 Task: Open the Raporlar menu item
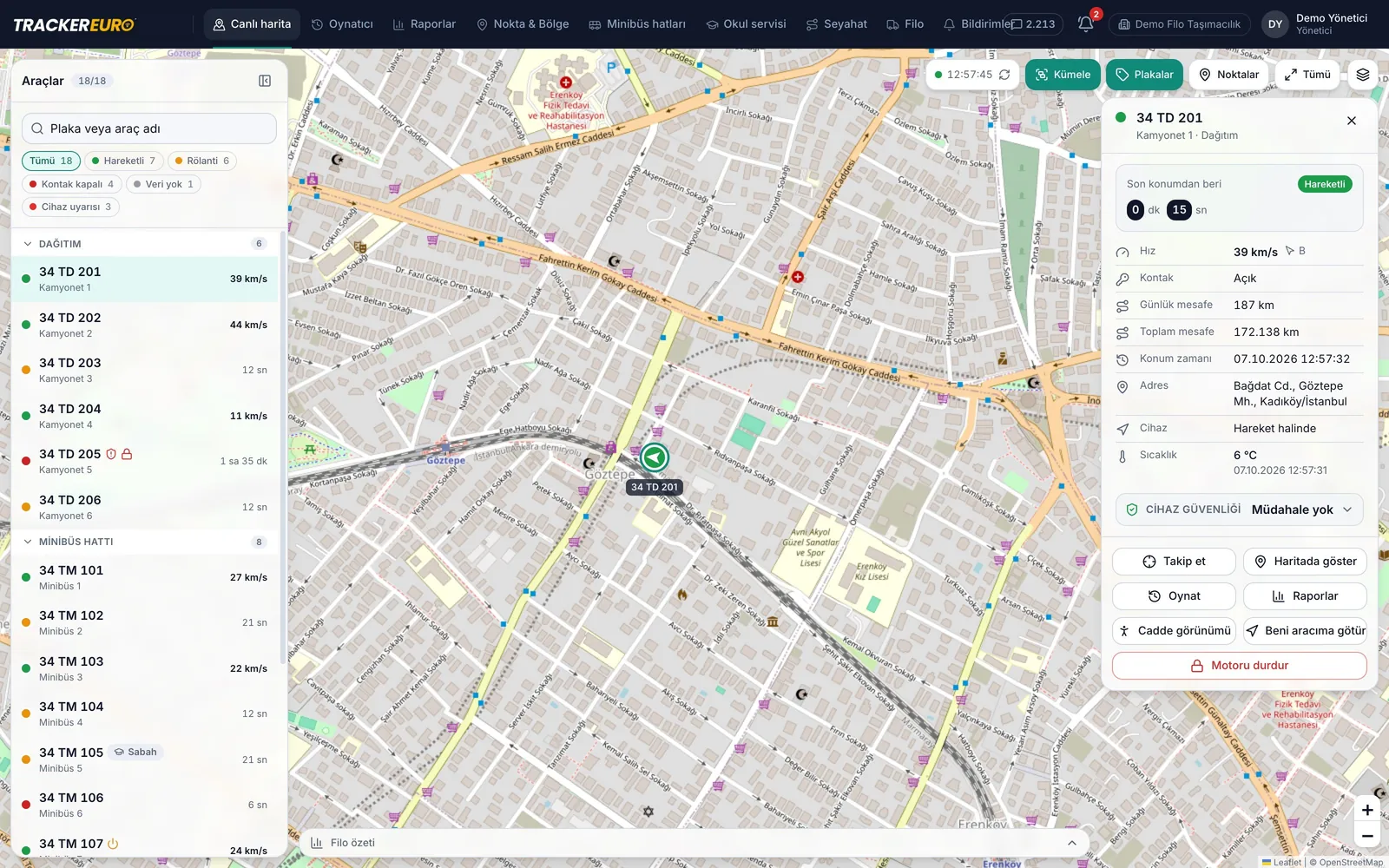[x=424, y=24]
